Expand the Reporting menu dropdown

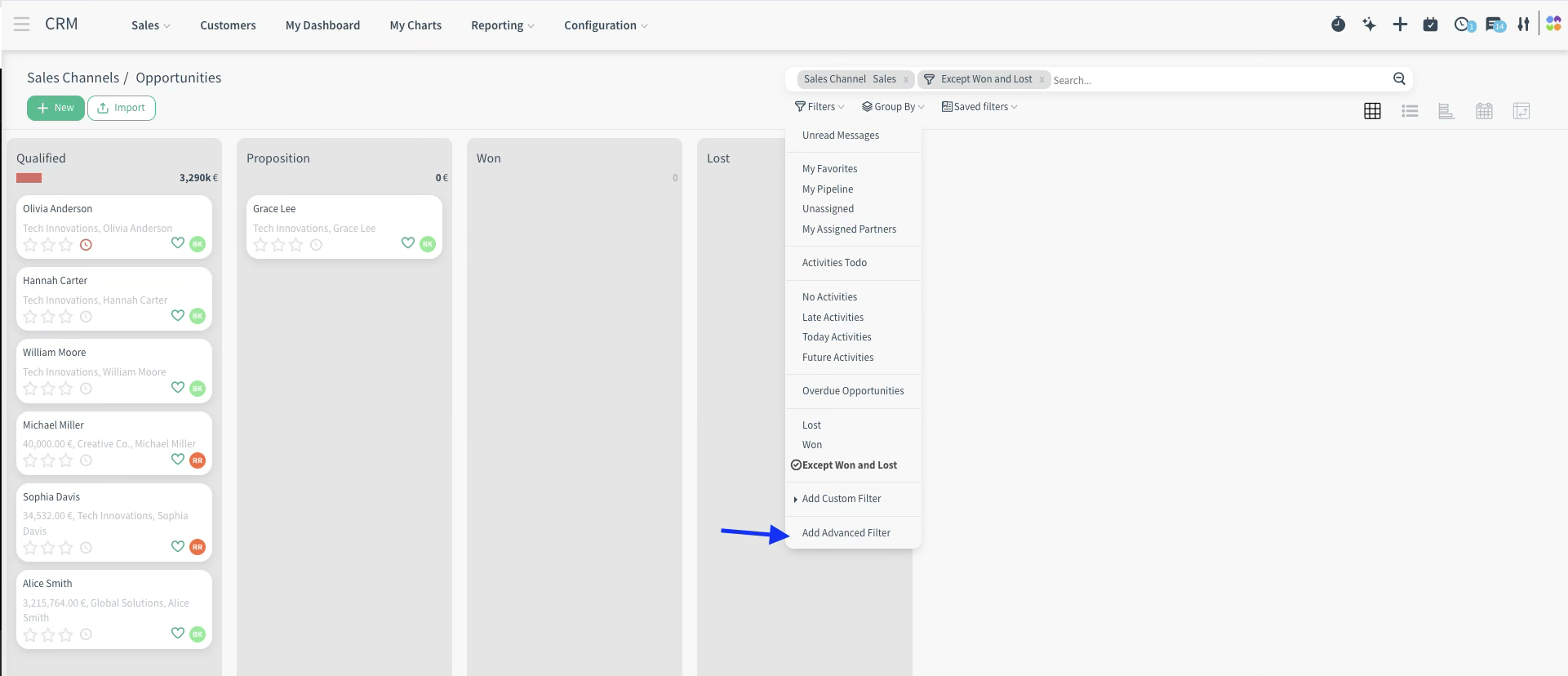tap(503, 25)
